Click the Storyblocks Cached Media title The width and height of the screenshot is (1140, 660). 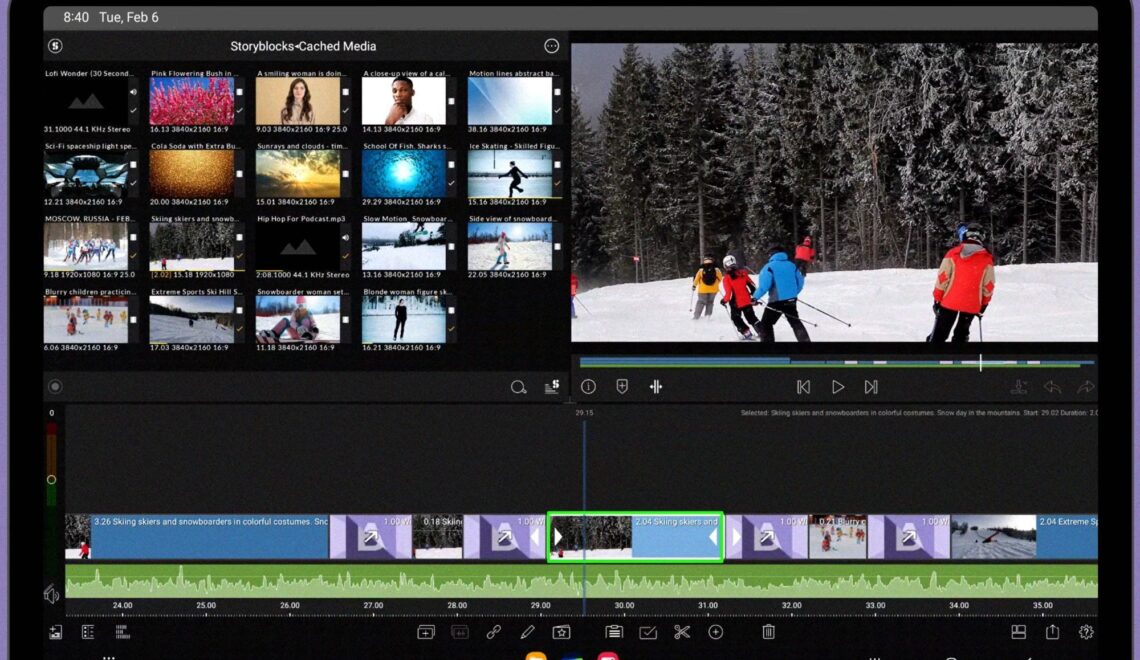(x=303, y=46)
